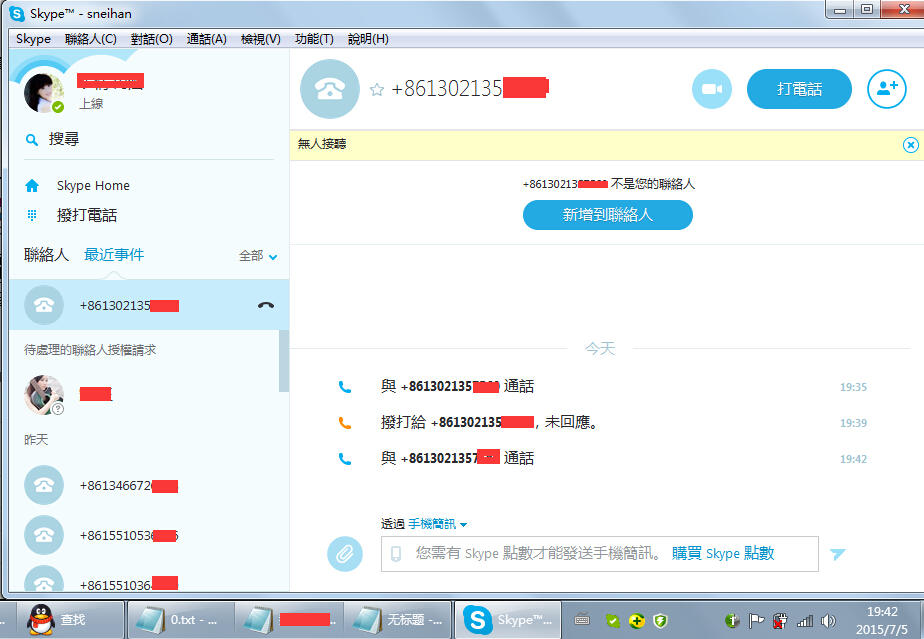Click the dial pad icon beside 撥打電話

[32, 215]
